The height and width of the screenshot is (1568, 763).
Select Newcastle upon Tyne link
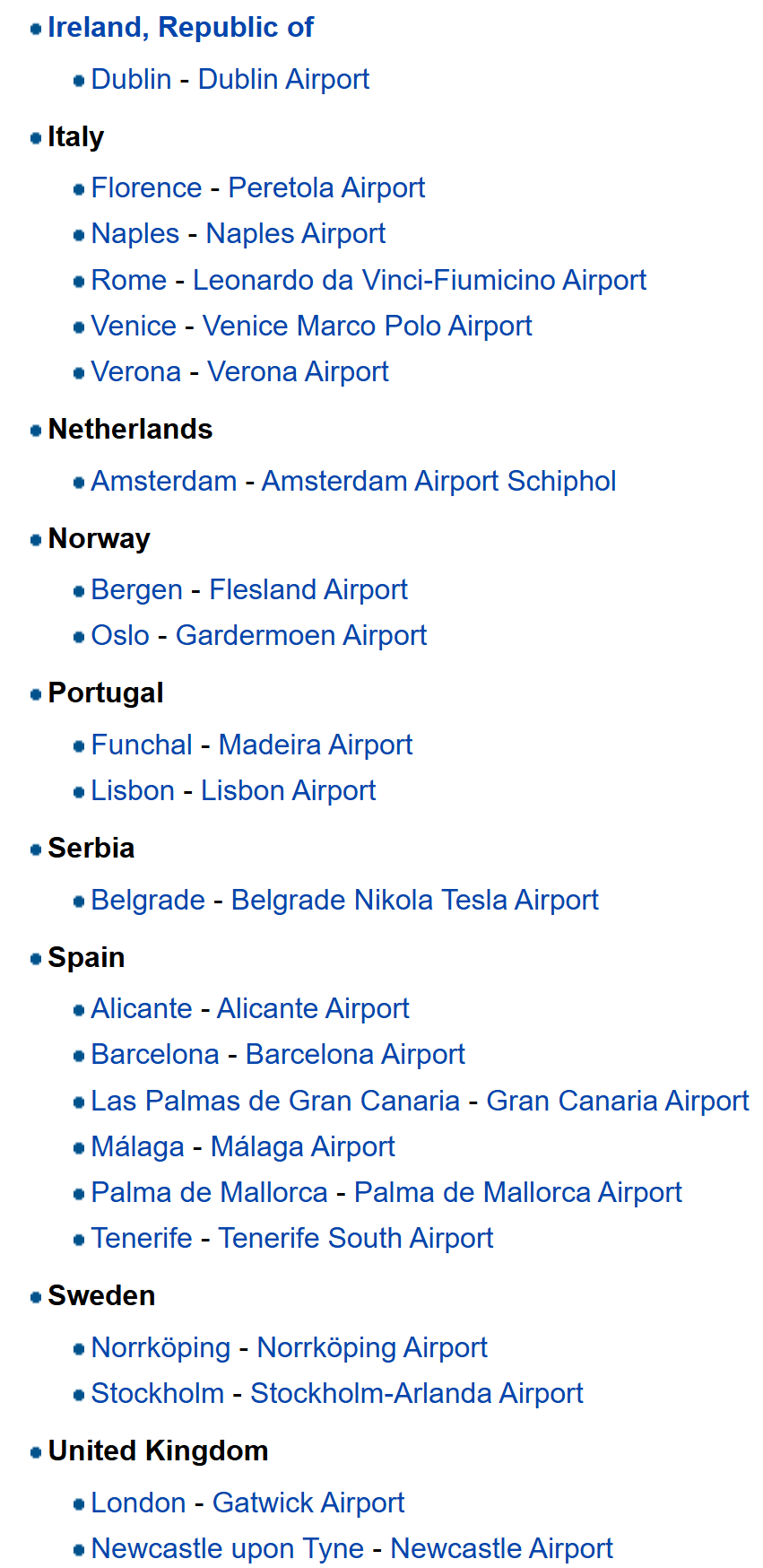click(x=228, y=1549)
